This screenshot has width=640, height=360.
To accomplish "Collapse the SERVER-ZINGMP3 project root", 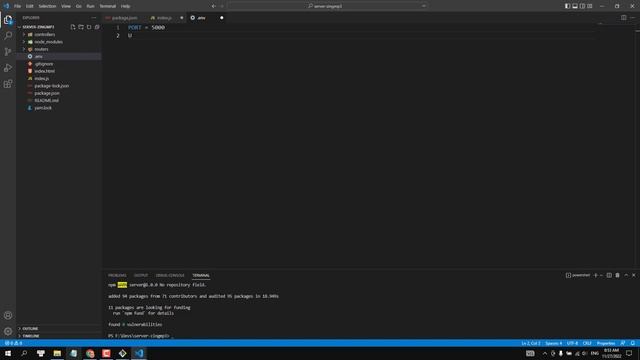I will click(x=38, y=27).
